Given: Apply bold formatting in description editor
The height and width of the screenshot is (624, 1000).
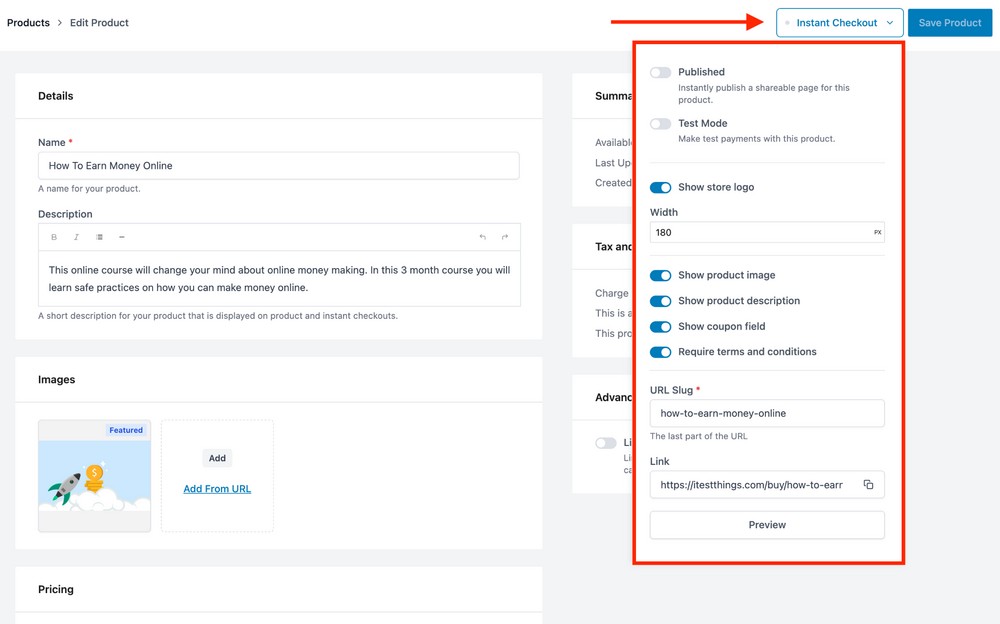Looking at the screenshot, I should (54, 237).
